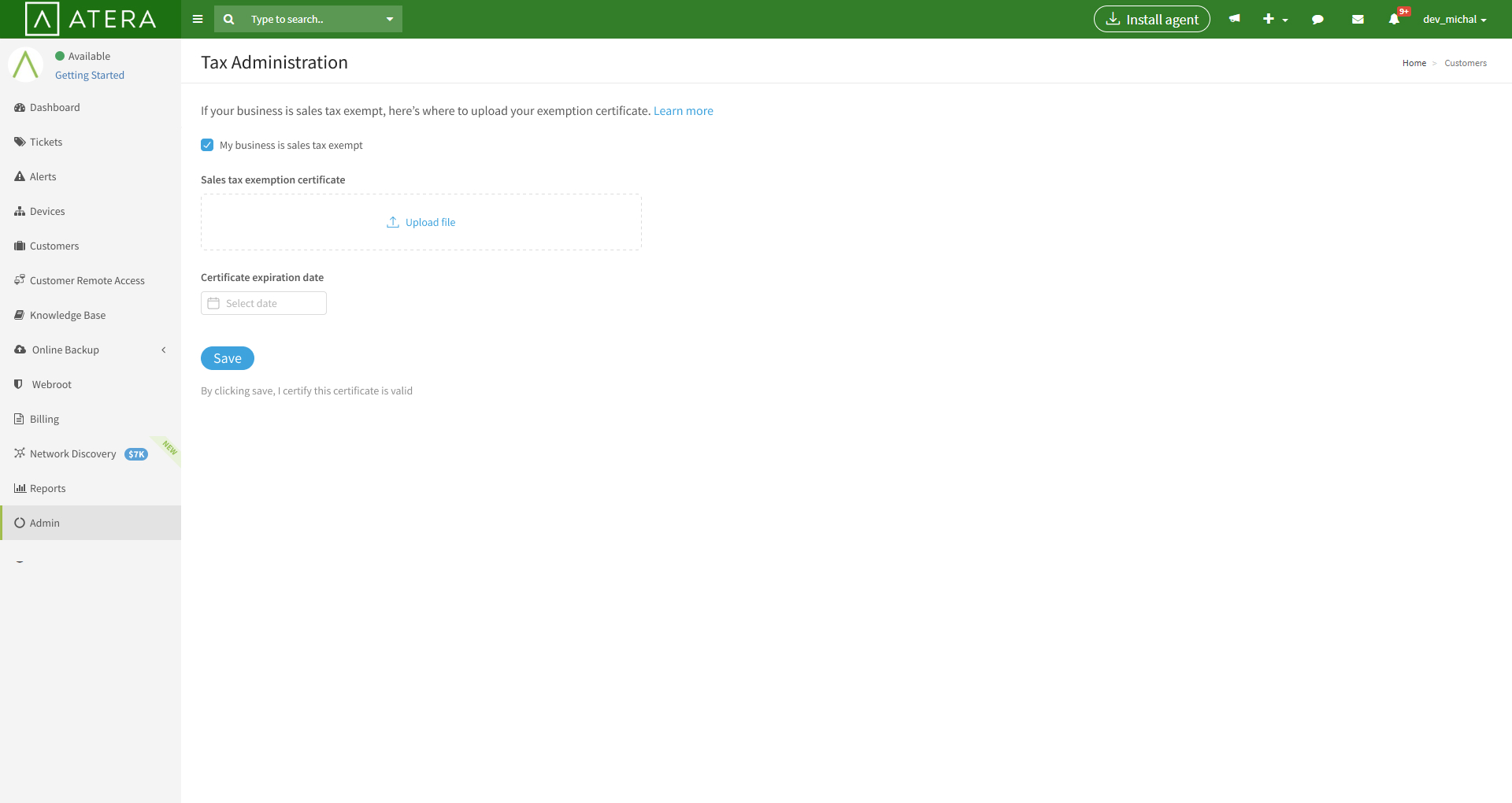The width and height of the screenshot is (1512, 803).
Task: Open Customers in sidebar
Action: 91,246
